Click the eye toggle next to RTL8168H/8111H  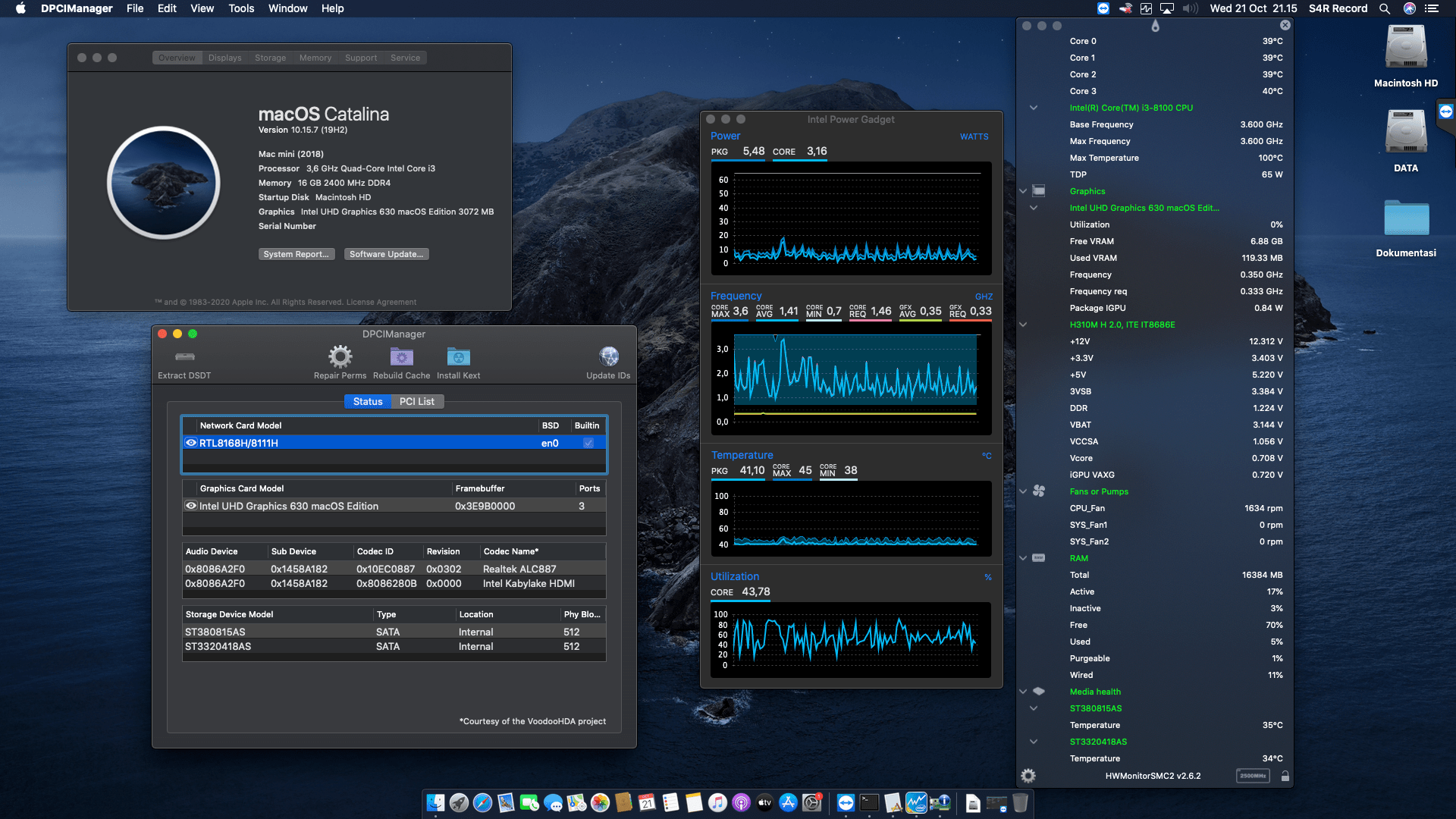(191, 442)
